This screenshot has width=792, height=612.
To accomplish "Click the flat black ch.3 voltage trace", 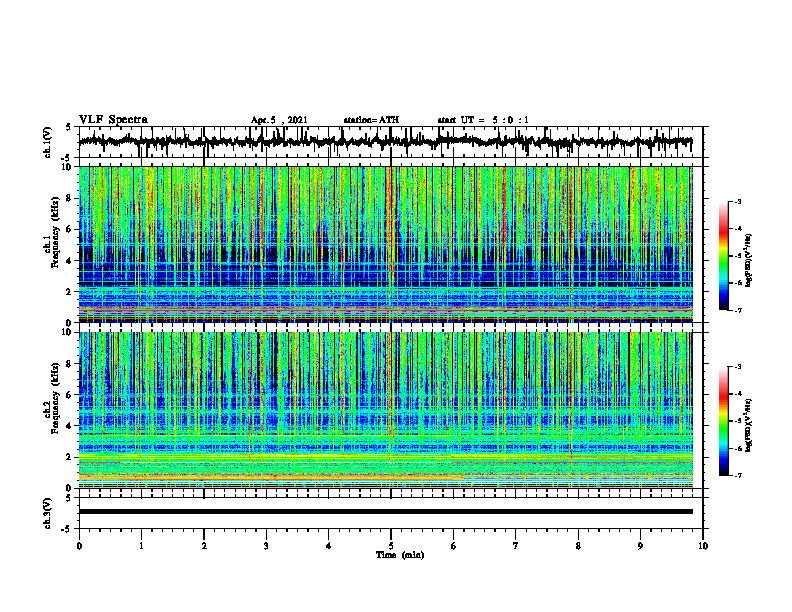I will coord(386,512).
